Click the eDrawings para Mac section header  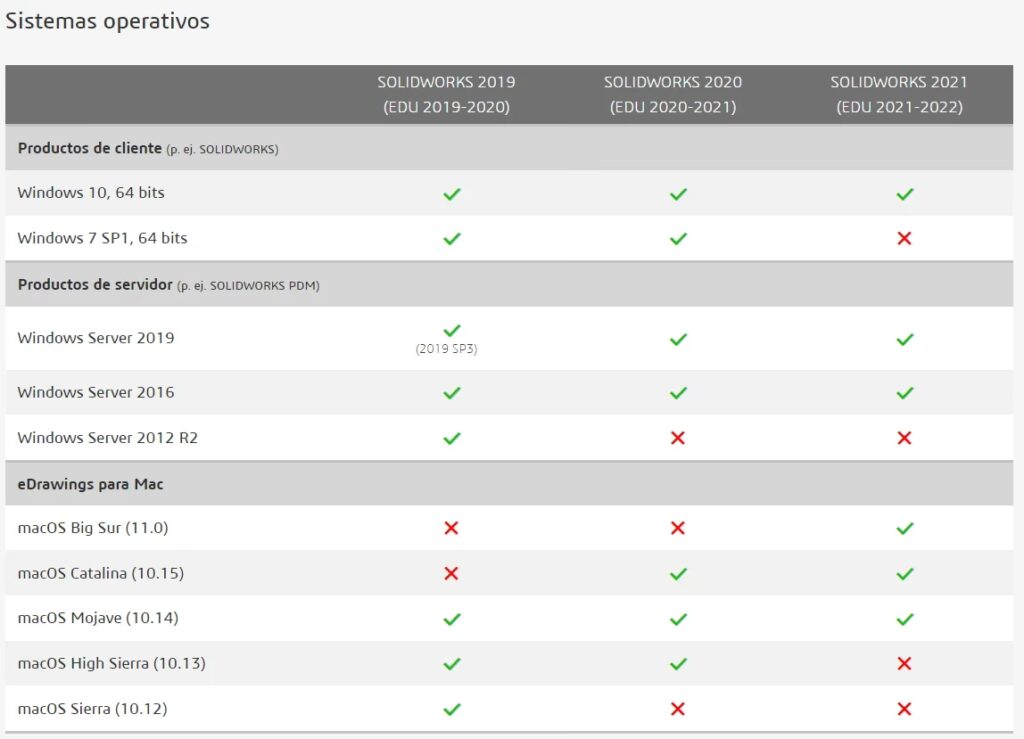pyautogui.click(x=90, y=484)
